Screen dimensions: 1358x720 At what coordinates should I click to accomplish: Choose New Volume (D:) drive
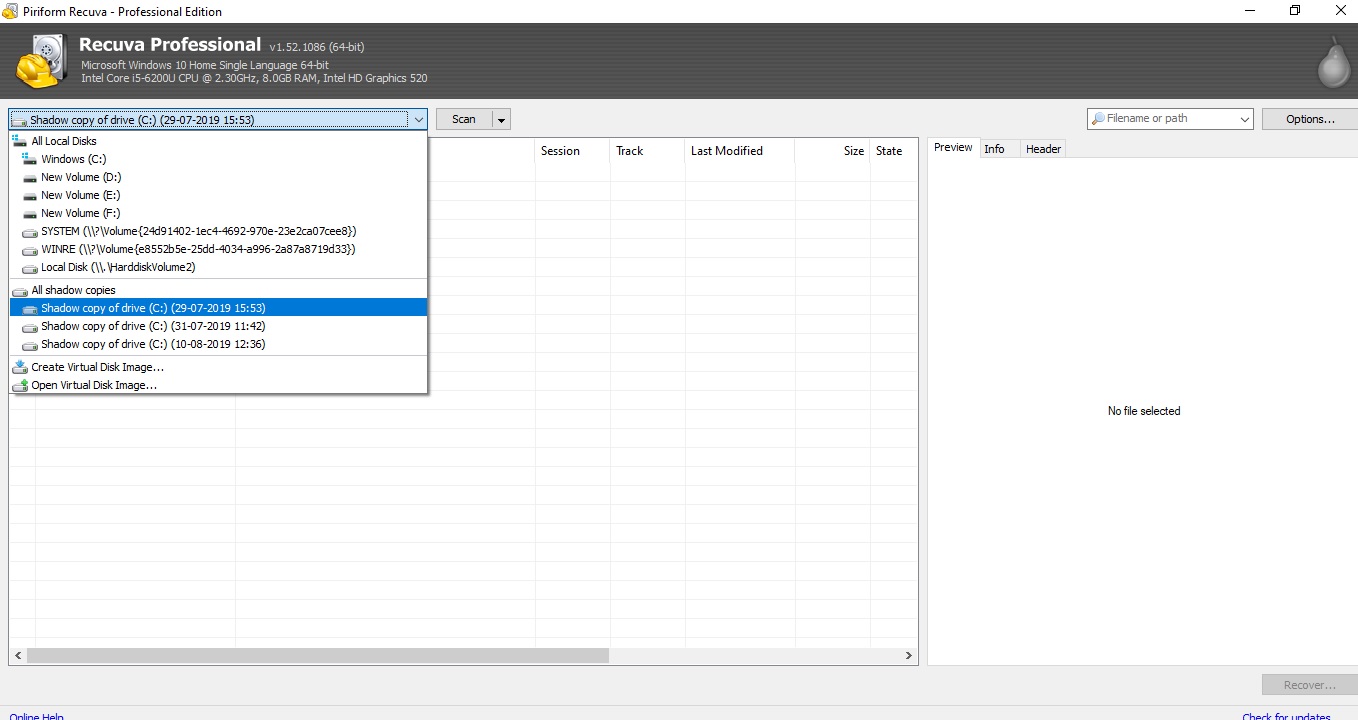coord(218,177)
